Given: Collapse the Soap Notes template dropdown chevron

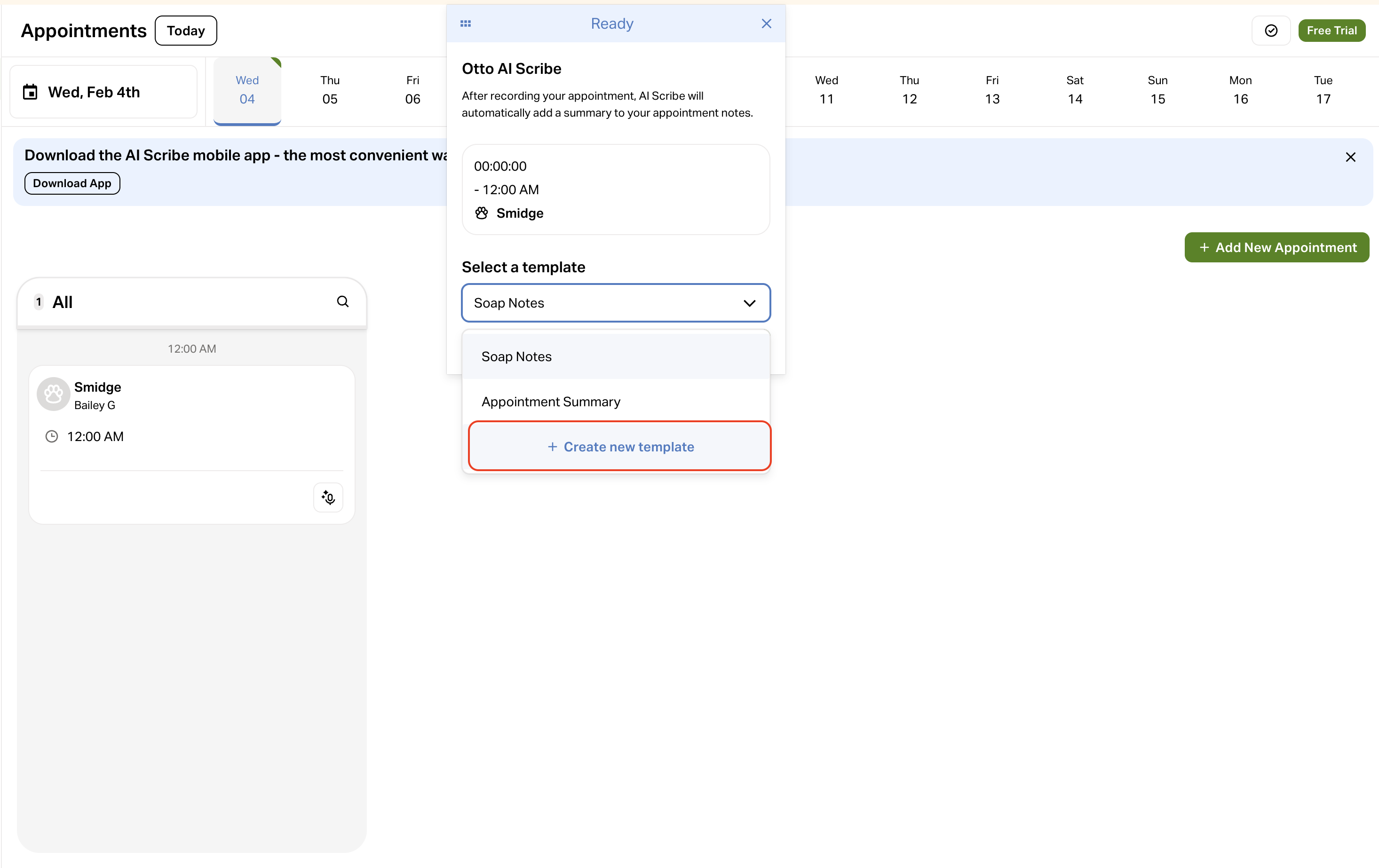Looking at the screenshot, I should pyautogui.click(x=749, y=303).
